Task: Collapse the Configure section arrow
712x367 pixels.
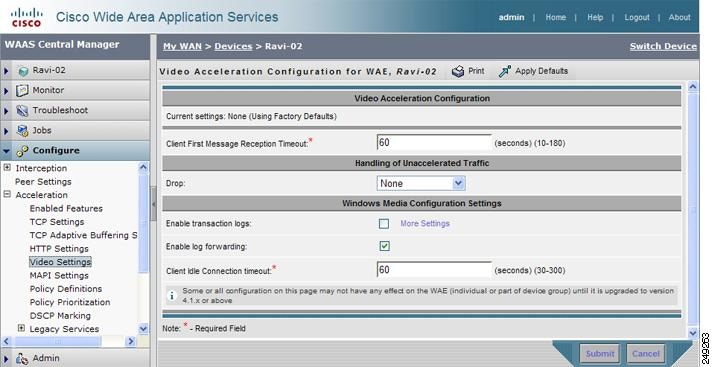Action: tap(6, 151)
